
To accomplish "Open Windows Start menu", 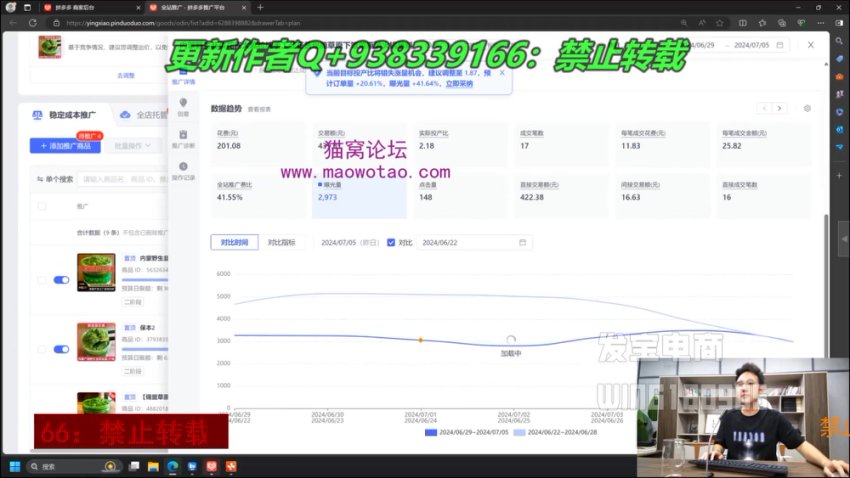I will tap(16, 466).
